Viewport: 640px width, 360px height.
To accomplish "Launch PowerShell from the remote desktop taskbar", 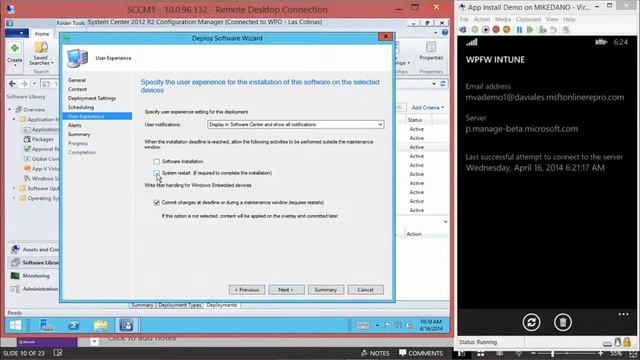I will (74, 325).
